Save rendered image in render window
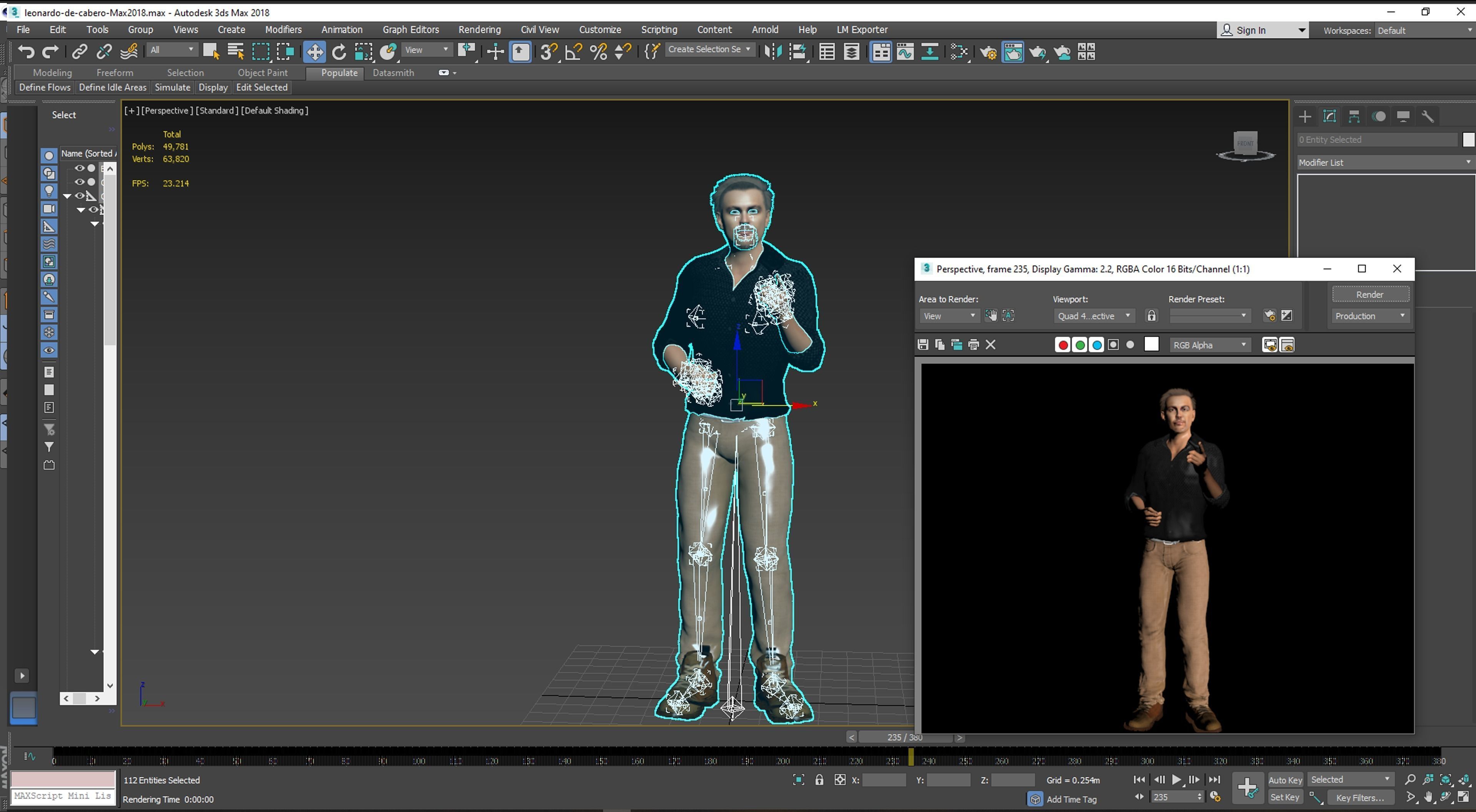1476x812 pixels. 922,344
